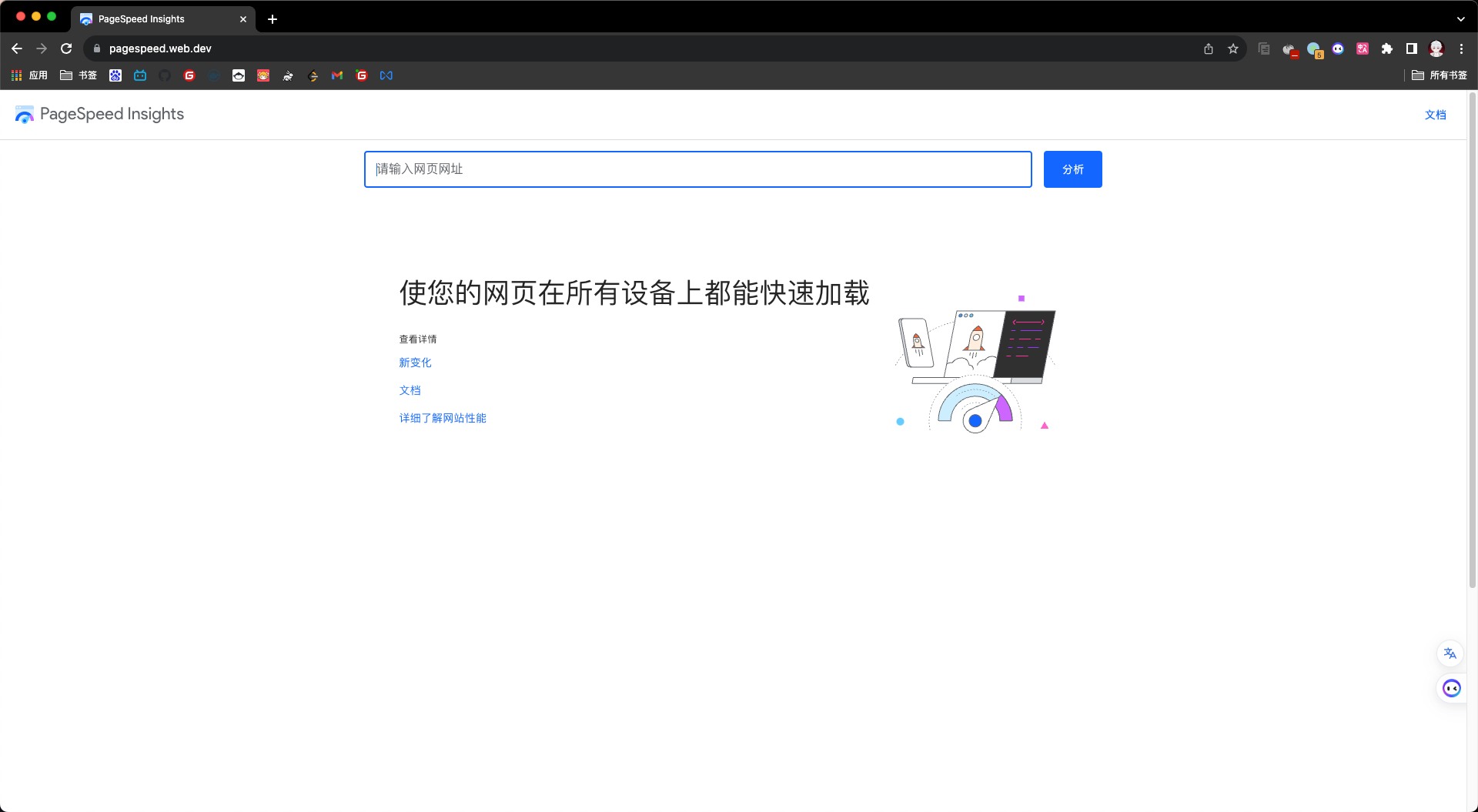Open the Baidu bookmark in bookmarks bar

pos(115,75)
